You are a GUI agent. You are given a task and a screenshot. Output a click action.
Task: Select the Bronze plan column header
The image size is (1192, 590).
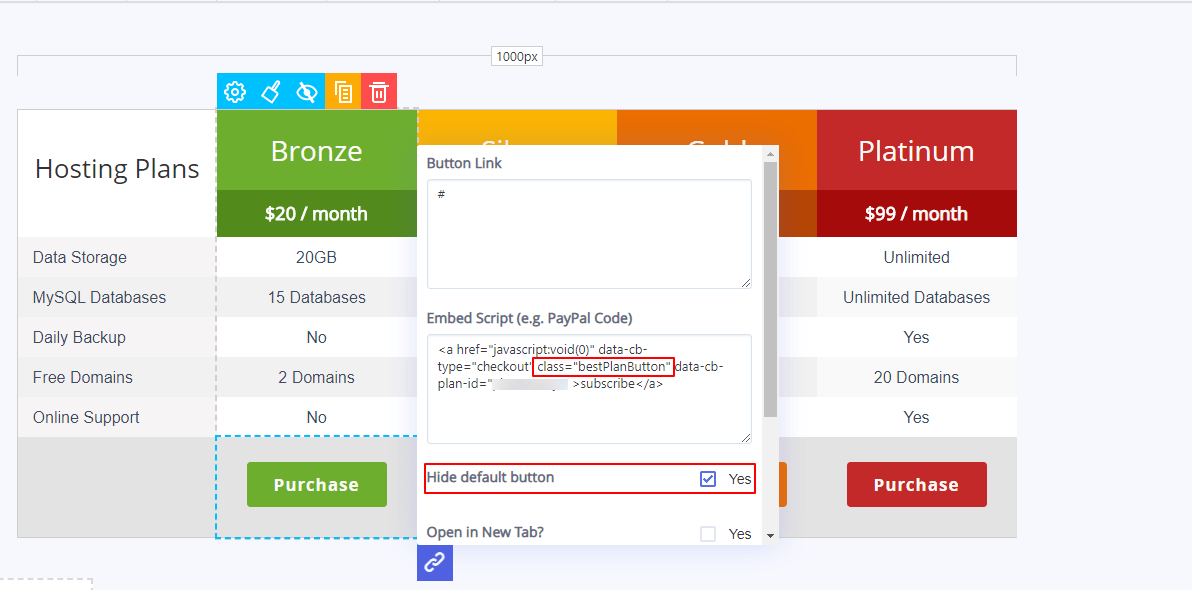(316, 151)
